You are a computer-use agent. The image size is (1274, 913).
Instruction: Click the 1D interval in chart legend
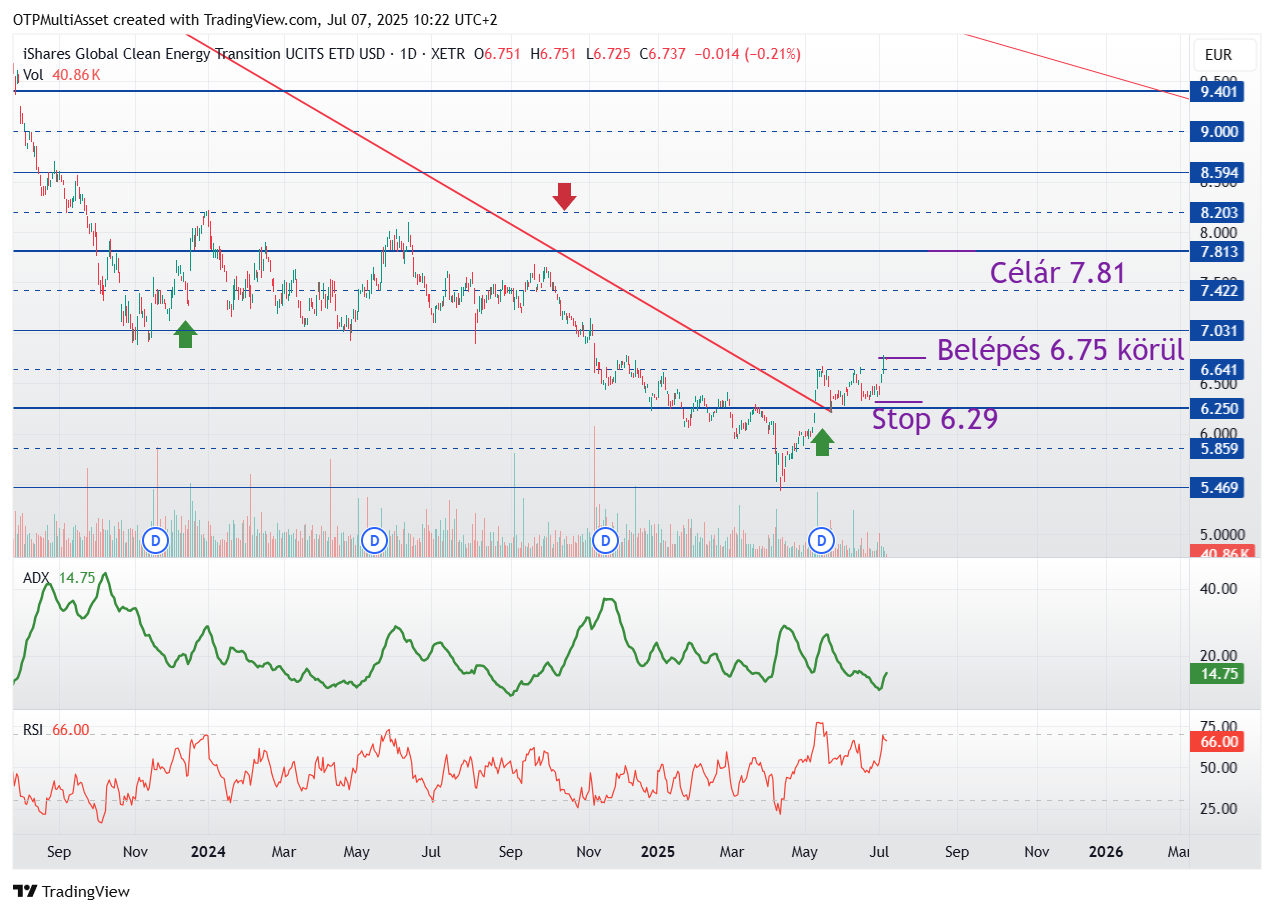coord(408,54)
